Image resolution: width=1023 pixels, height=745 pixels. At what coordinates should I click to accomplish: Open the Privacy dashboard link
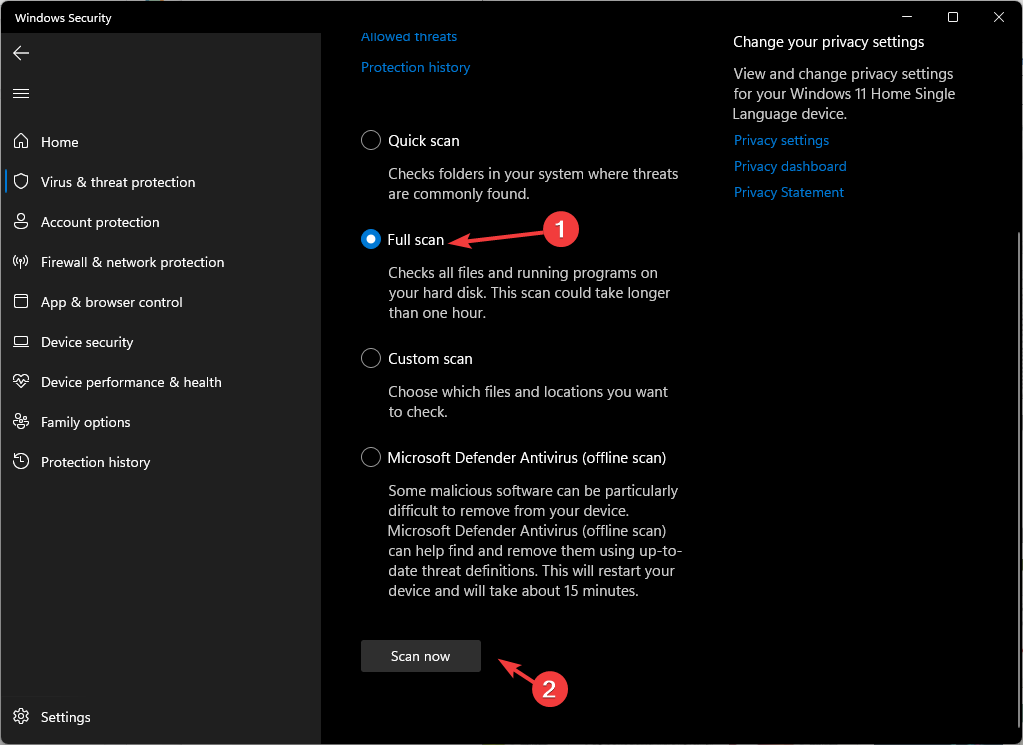(789, 166)
